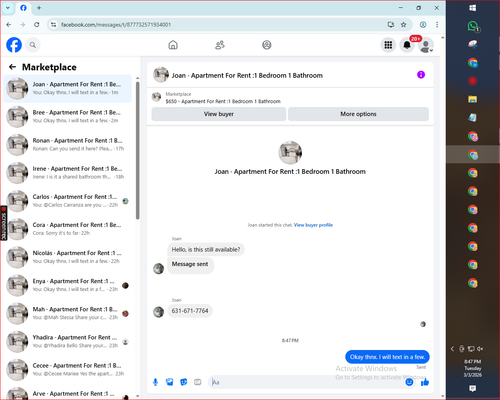Attach a photo with image icon
This screenshot has height=400, width=500.
[x=170, y=382]
